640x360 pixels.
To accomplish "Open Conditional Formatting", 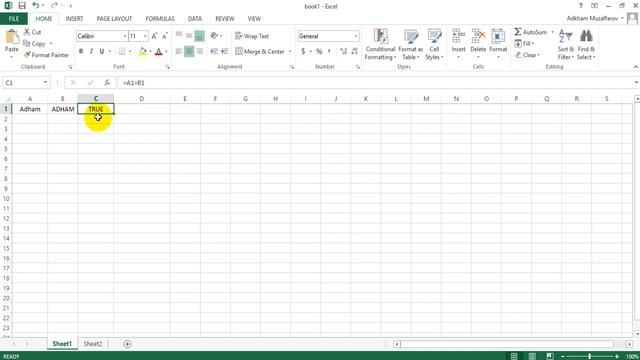I will click(380, 45).
